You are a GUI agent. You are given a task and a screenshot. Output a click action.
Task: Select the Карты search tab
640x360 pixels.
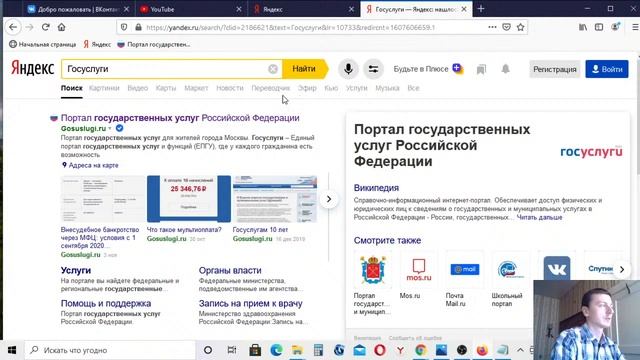pyautogui.click(x=166, y=88)
